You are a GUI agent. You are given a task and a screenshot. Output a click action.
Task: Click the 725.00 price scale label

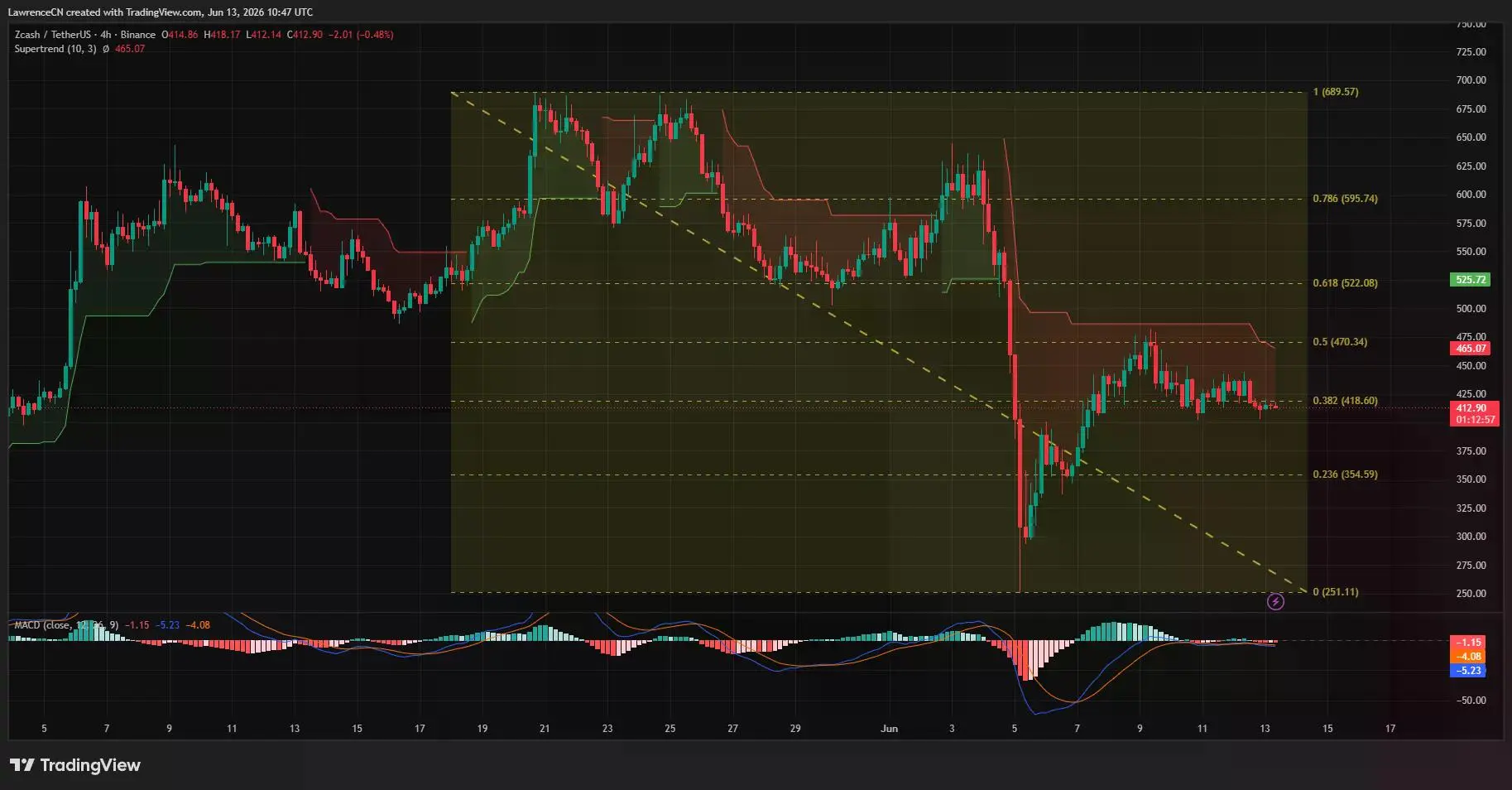1471,52
